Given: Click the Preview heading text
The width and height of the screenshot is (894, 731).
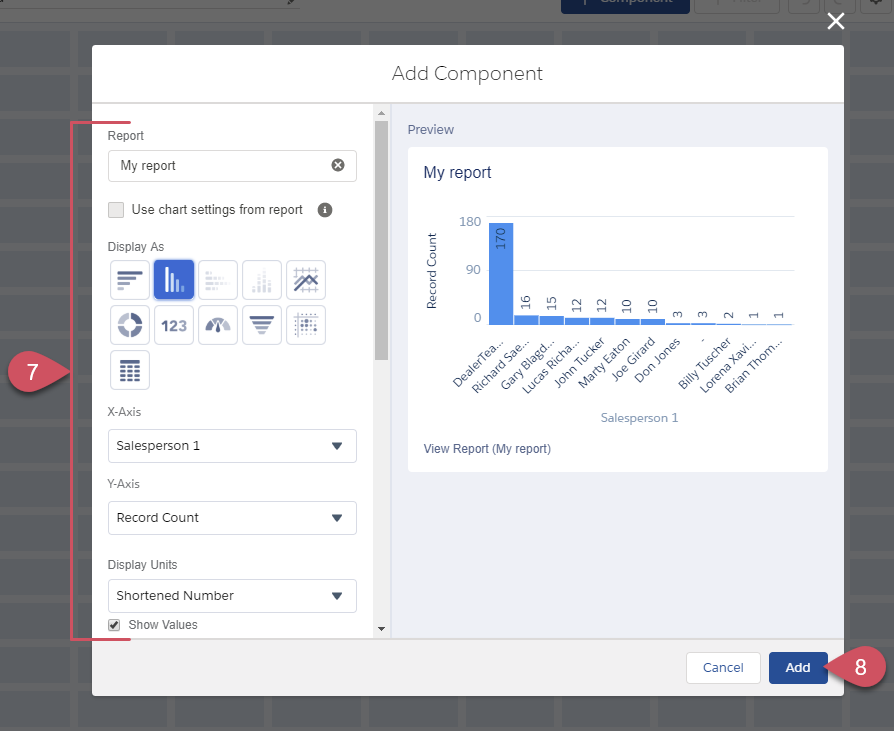Looking at the screenshot, I should tap(430, 130).
